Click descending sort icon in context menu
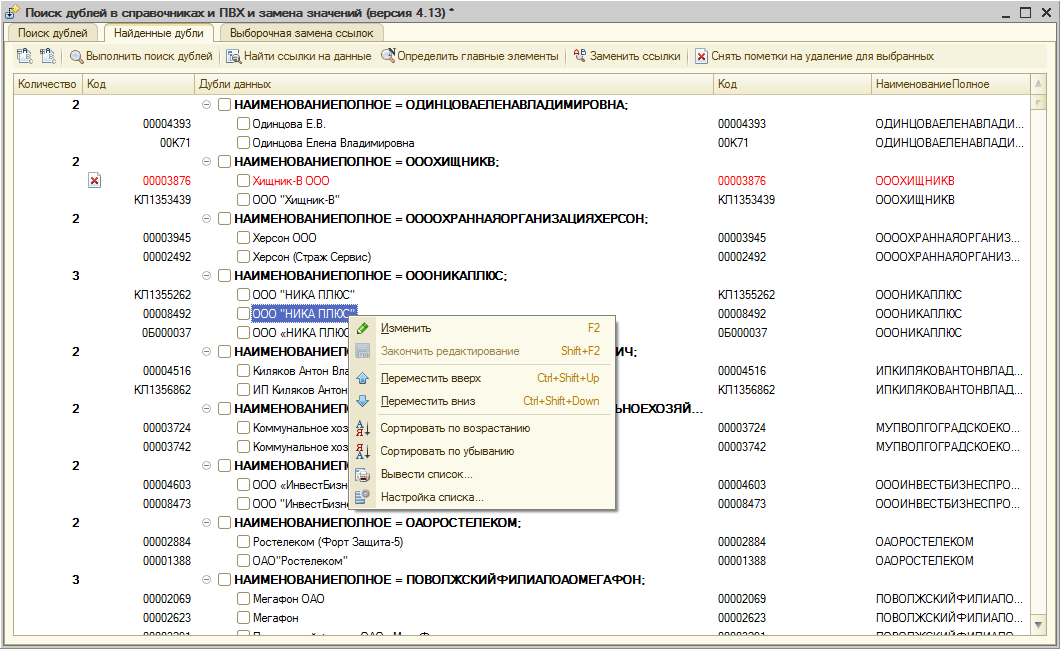1060x649 pixels. [x=363, y=451]
